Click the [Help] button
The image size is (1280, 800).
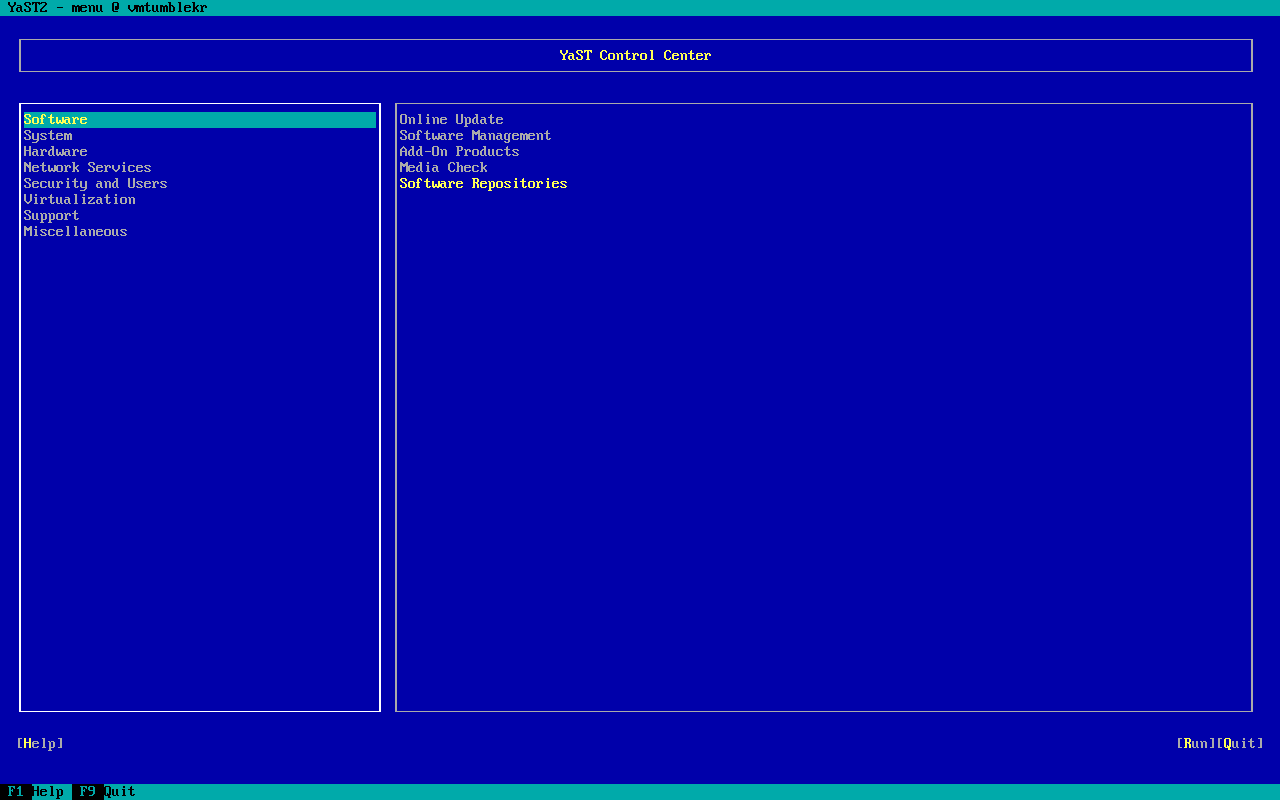click(x=40, y=744)
